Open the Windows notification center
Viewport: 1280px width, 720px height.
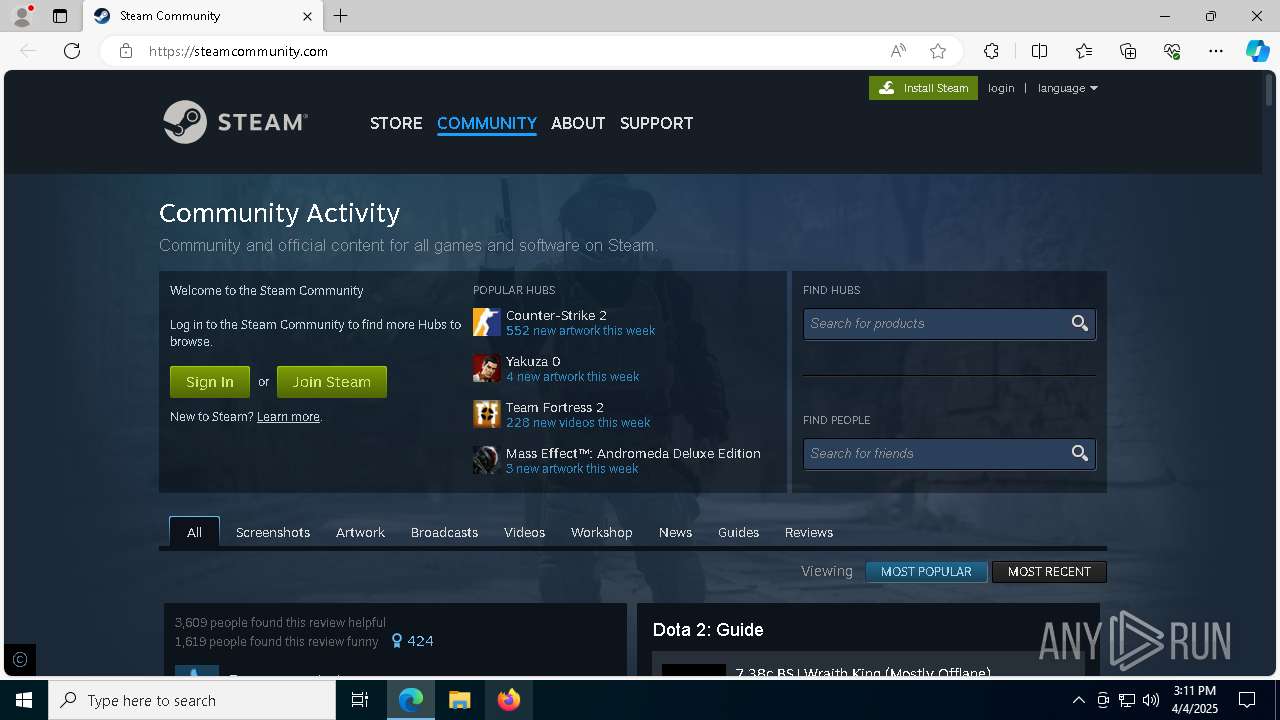(1247, 700)
